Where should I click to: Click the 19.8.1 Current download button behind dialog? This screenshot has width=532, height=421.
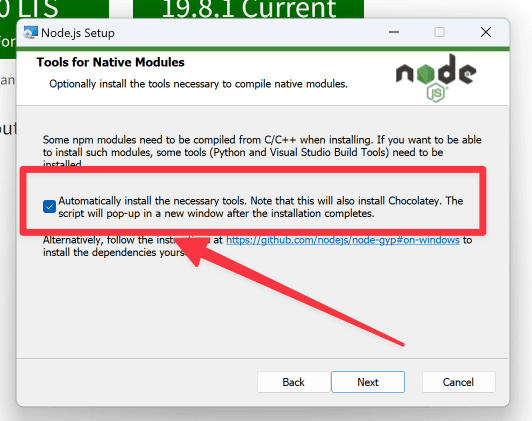(x=248, y=9)
